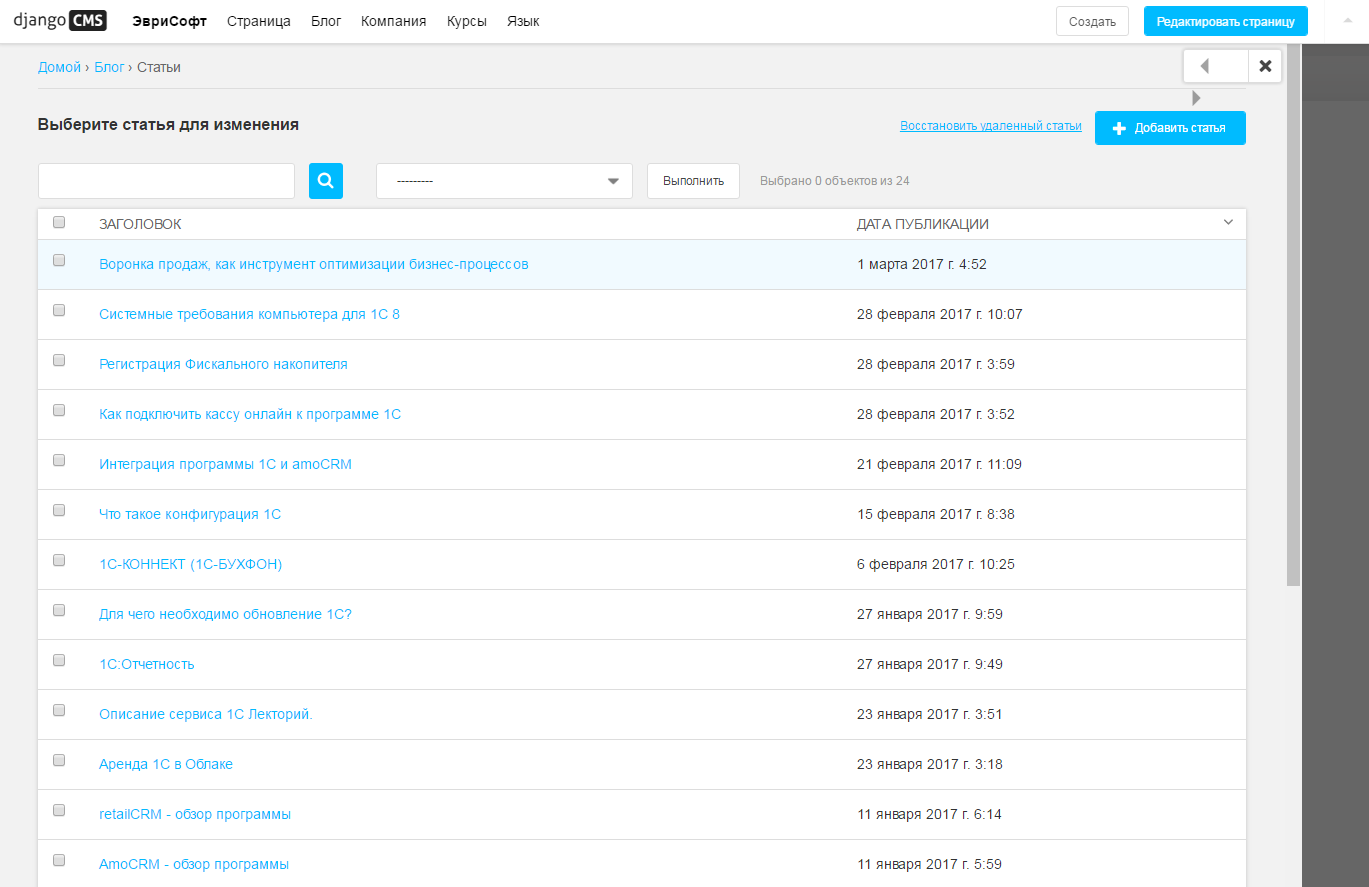
Task: Open the 1С-КОННЕКТ (1С-БУХФОН) article
Action: coord(191,564)
